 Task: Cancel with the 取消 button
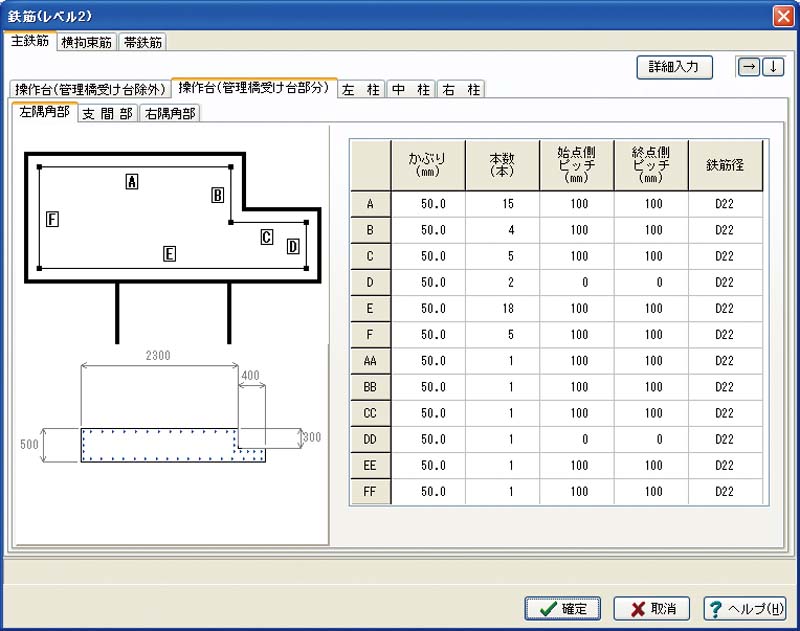point(652,609)
